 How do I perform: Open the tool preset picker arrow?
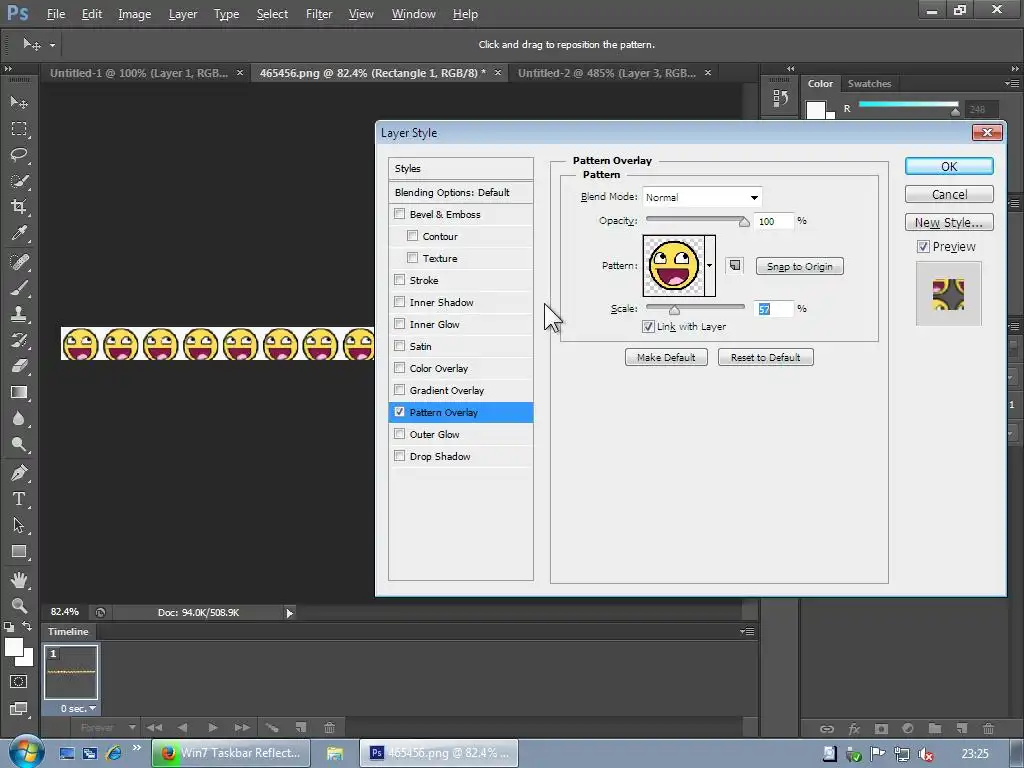tap(52, 45)
